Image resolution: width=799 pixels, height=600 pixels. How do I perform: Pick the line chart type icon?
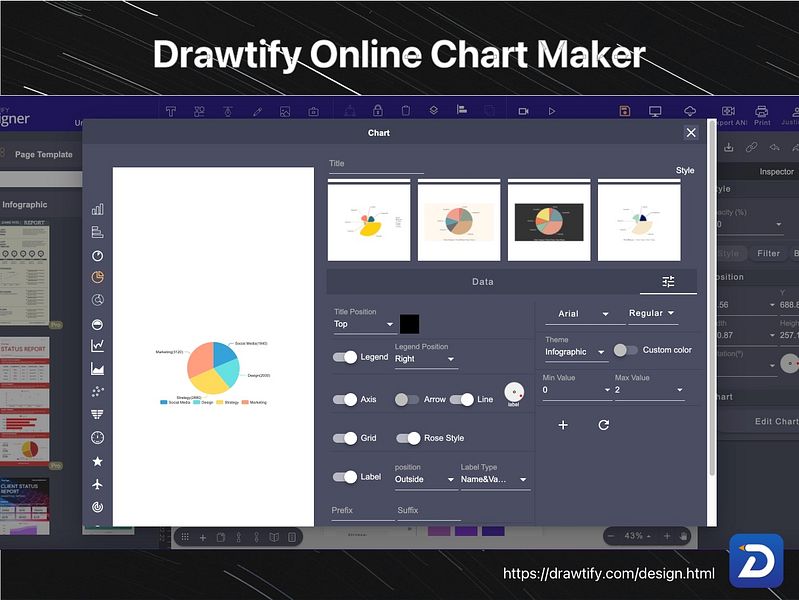pyautogui.click(x=97, y=346)
